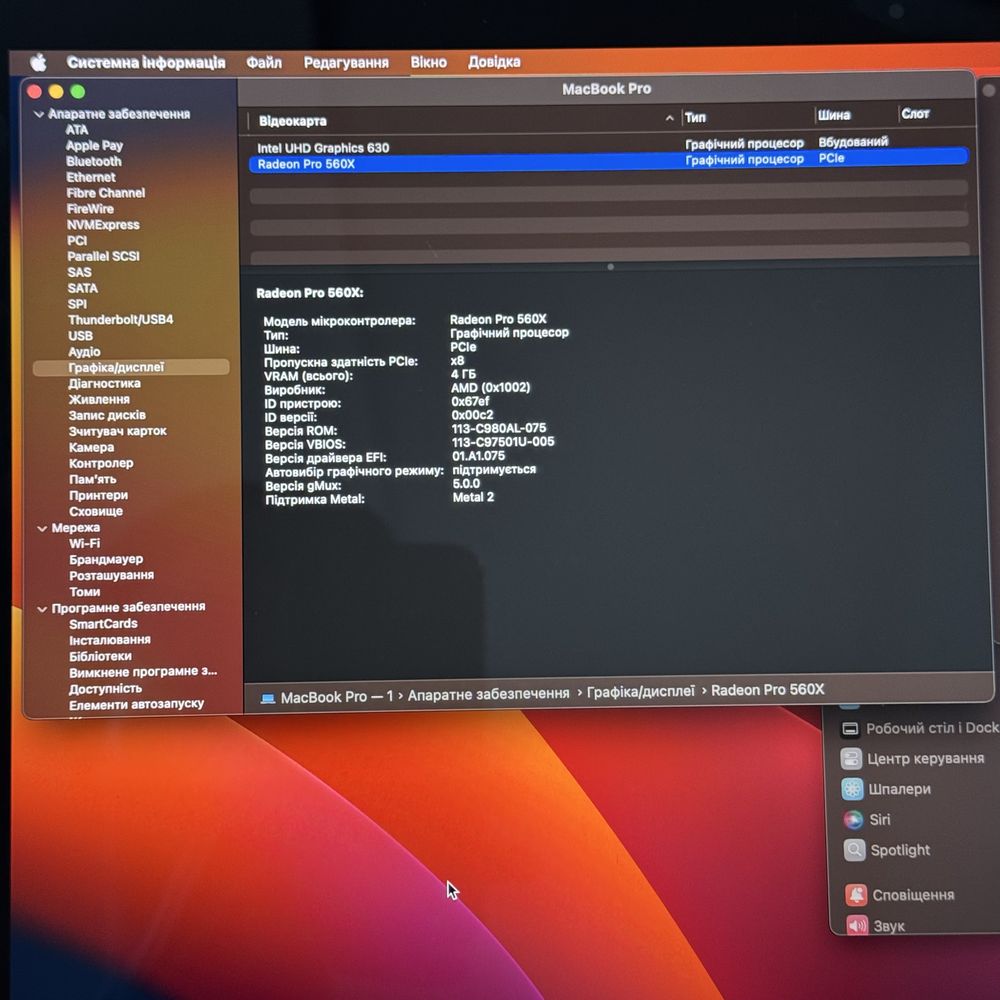Image resolution: width=1000 pixels, height=1000 pixels.
Task: Select FireWire in sidebar
Action: [x=90, y=209]
